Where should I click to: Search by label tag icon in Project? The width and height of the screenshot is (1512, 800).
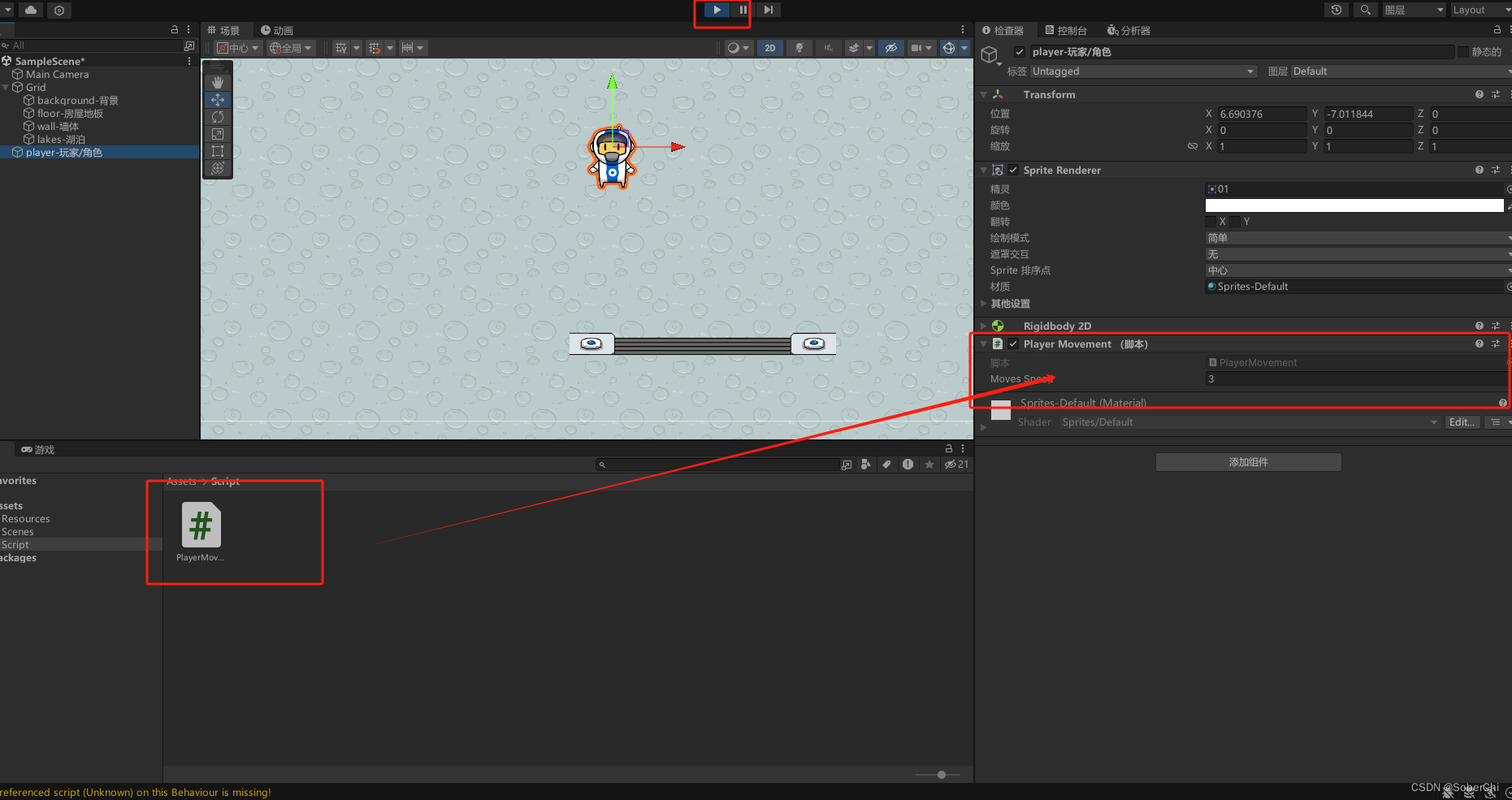pyautogui.click(x=886, y=465)
